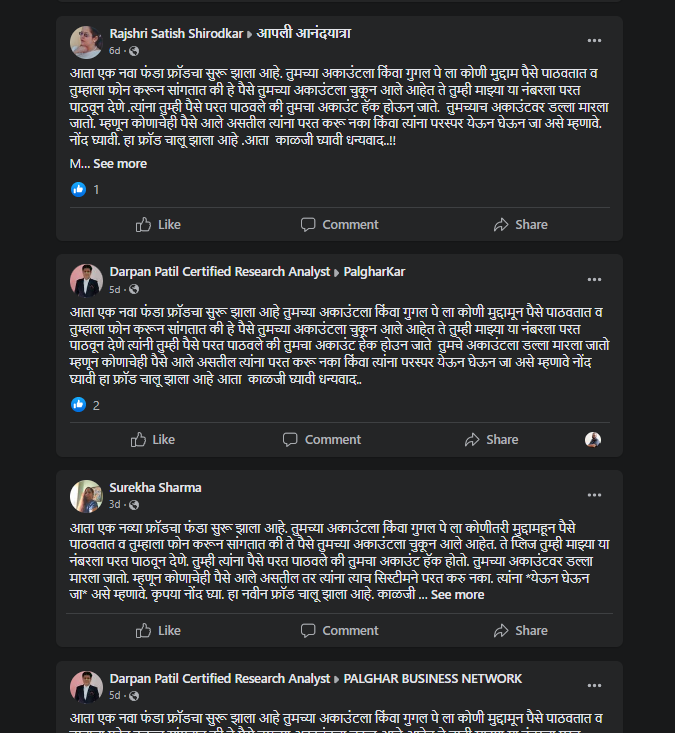Screen dimensions: 675x733
Task: Like Rajshri Satish Shirodkar's post
Action: tap(158, 225)
